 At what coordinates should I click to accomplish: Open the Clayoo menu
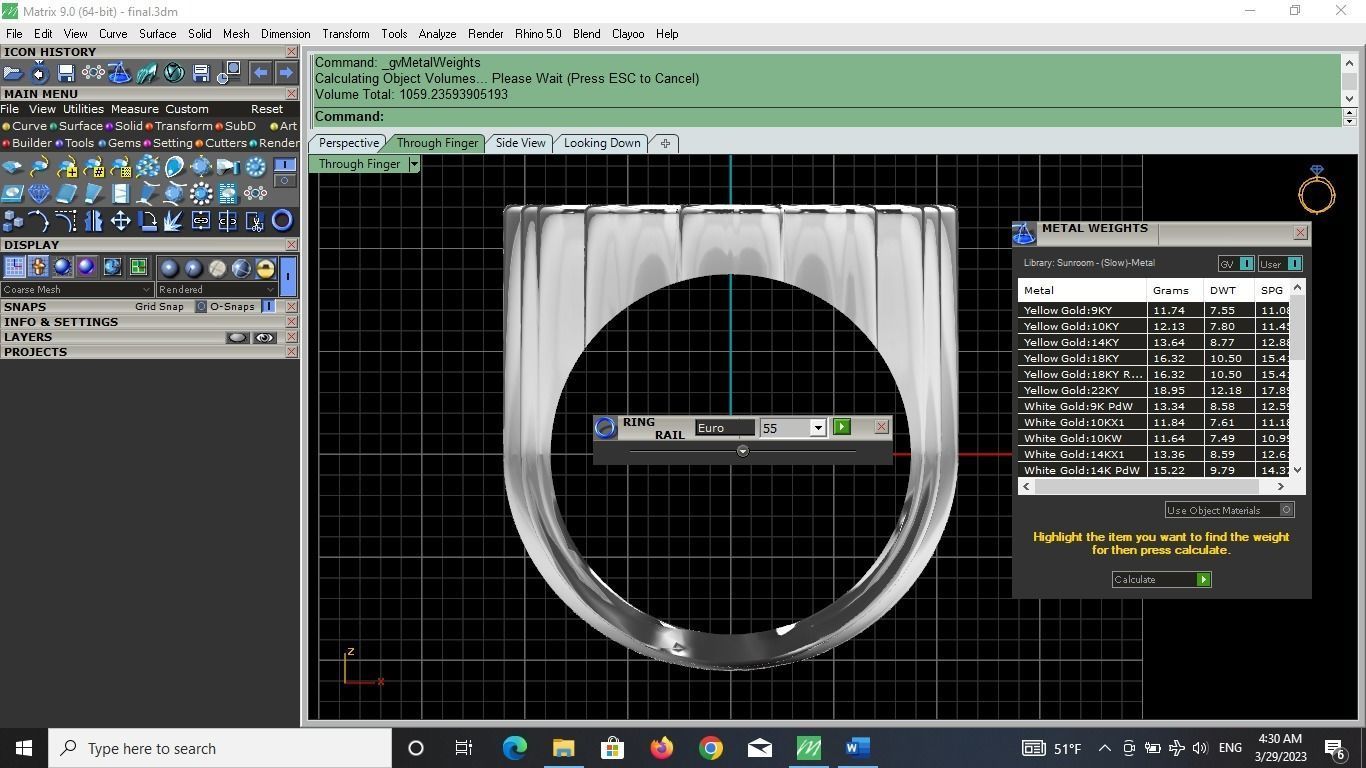tap(628, 34)
